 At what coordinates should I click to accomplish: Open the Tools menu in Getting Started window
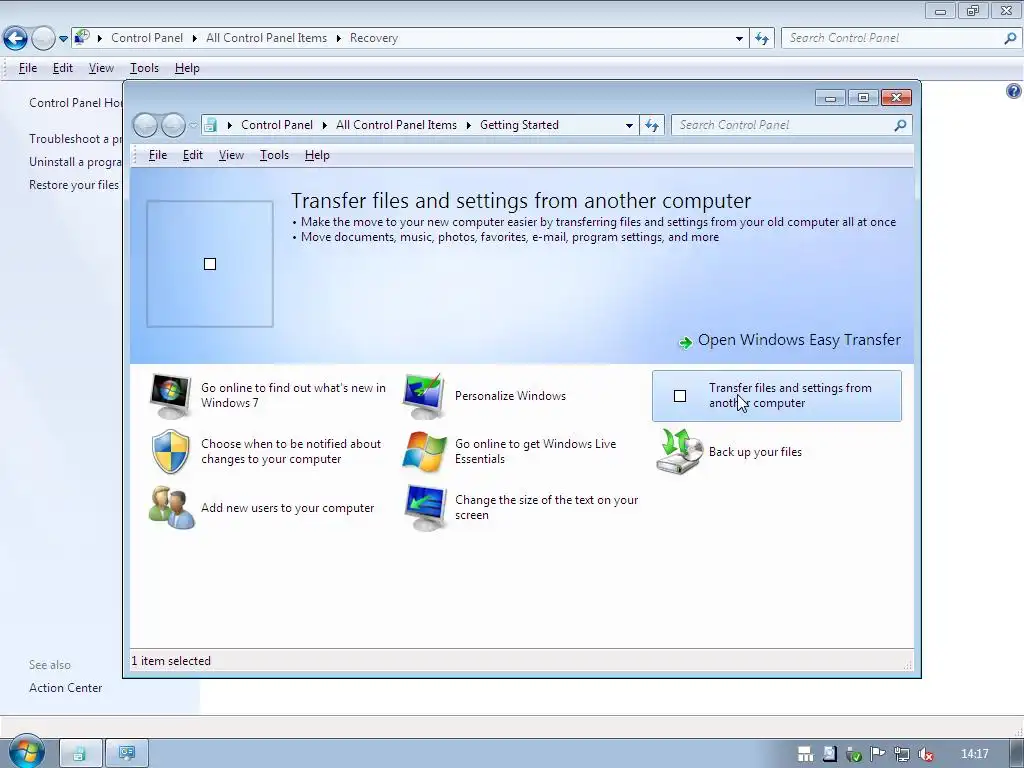(274, 155)
